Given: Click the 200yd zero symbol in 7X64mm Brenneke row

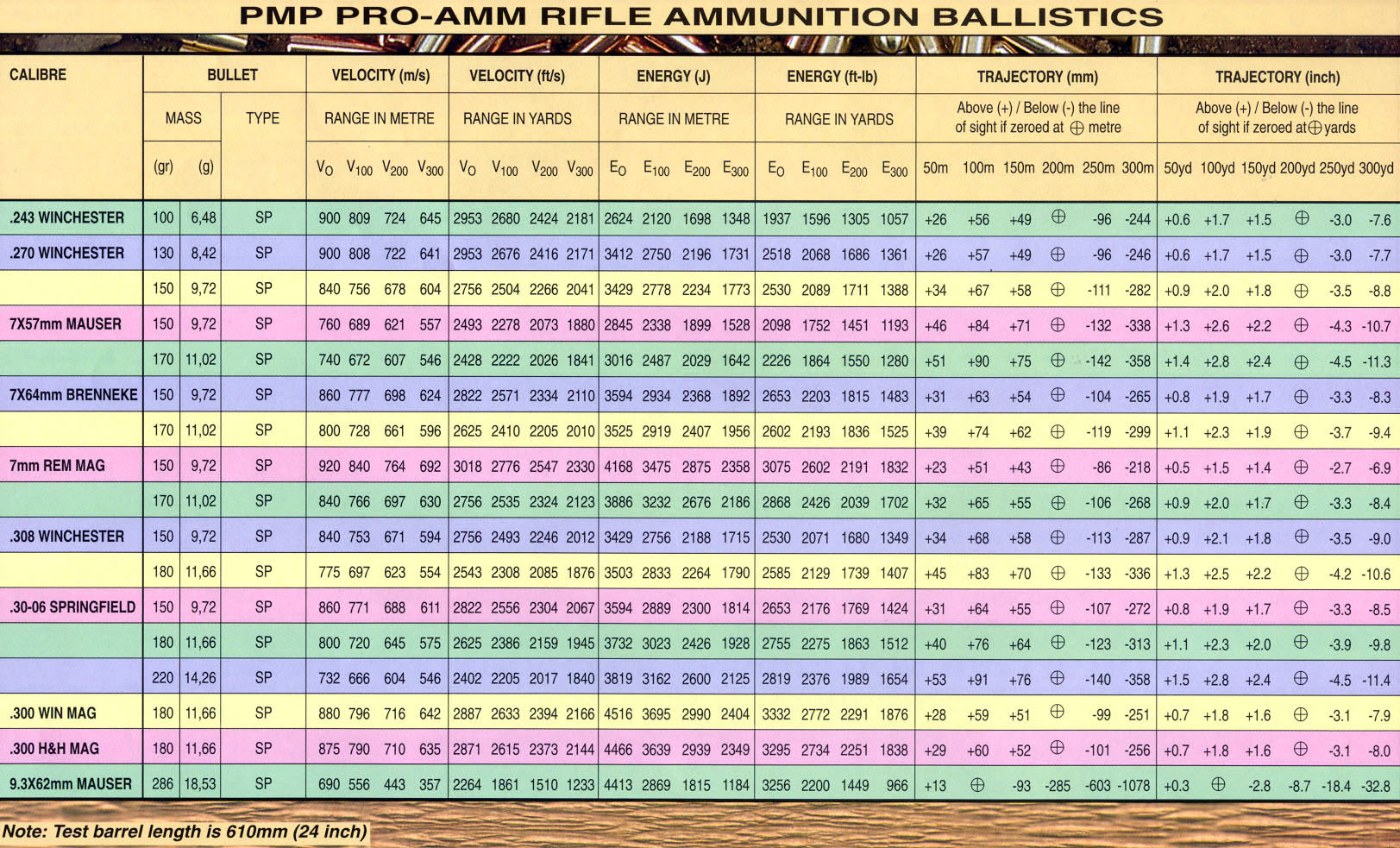Looking at the screenshot, I should pos(1301,395).
